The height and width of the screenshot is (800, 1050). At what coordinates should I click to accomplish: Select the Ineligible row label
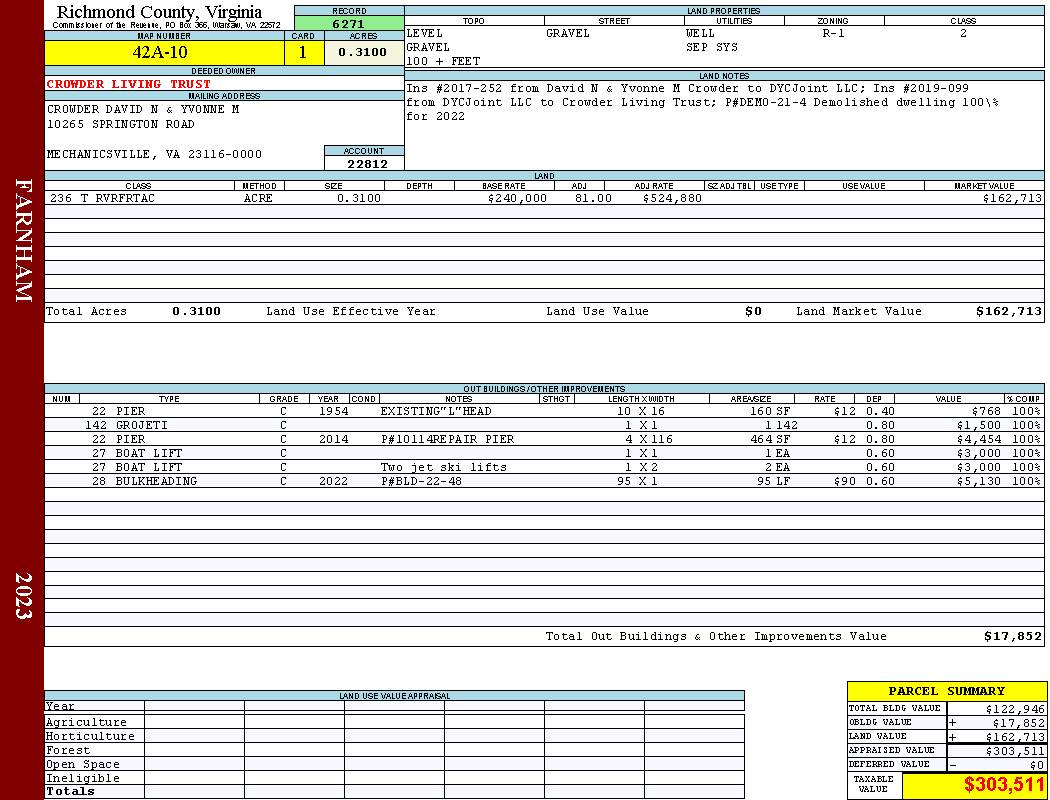click(x=82, y=779)
